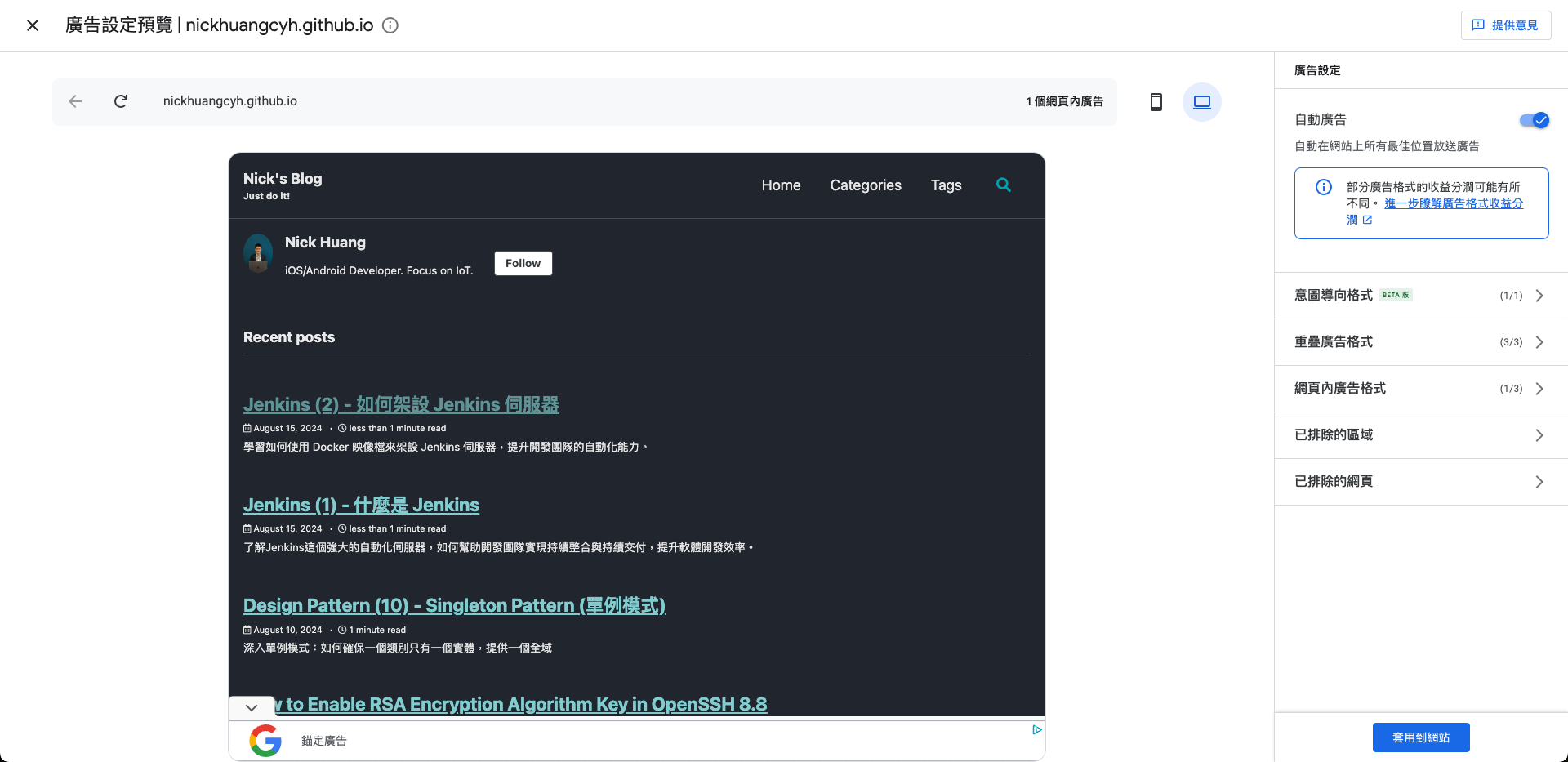Screen dimensions: 1568x762
Task: Open Tags menu on blog
Action: (946, 185)
